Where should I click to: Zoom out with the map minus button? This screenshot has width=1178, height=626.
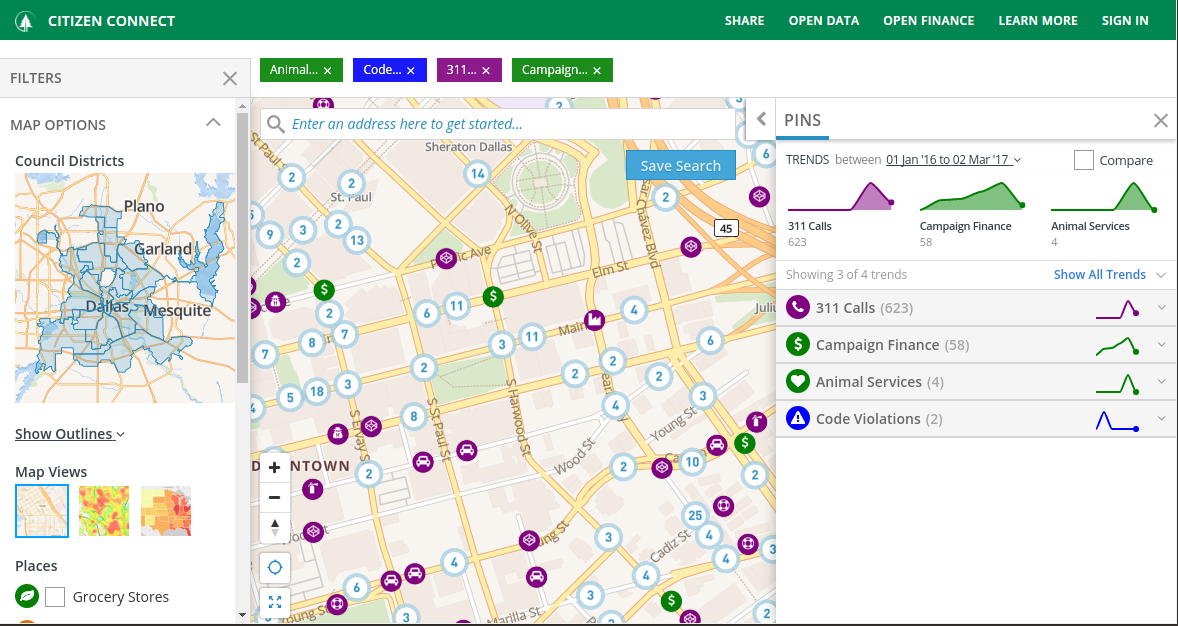pyautogui.click(x=274, y=497)
